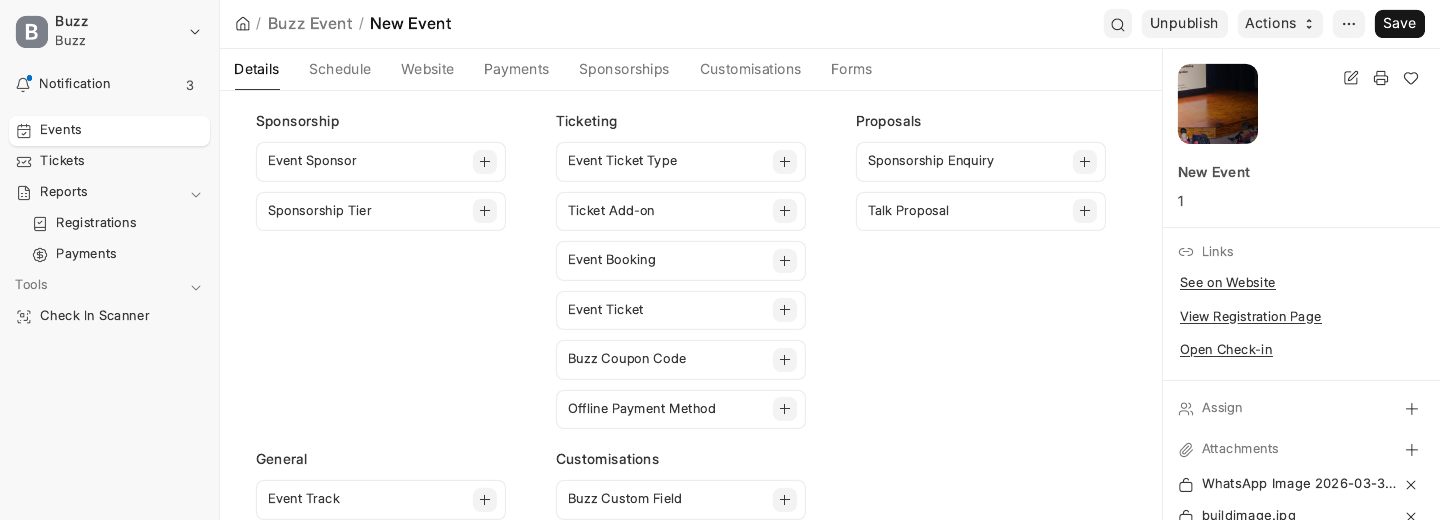Remove the buildimage.jpg attachment
Screen dimensions: 1440x520
pos(1411,516)
